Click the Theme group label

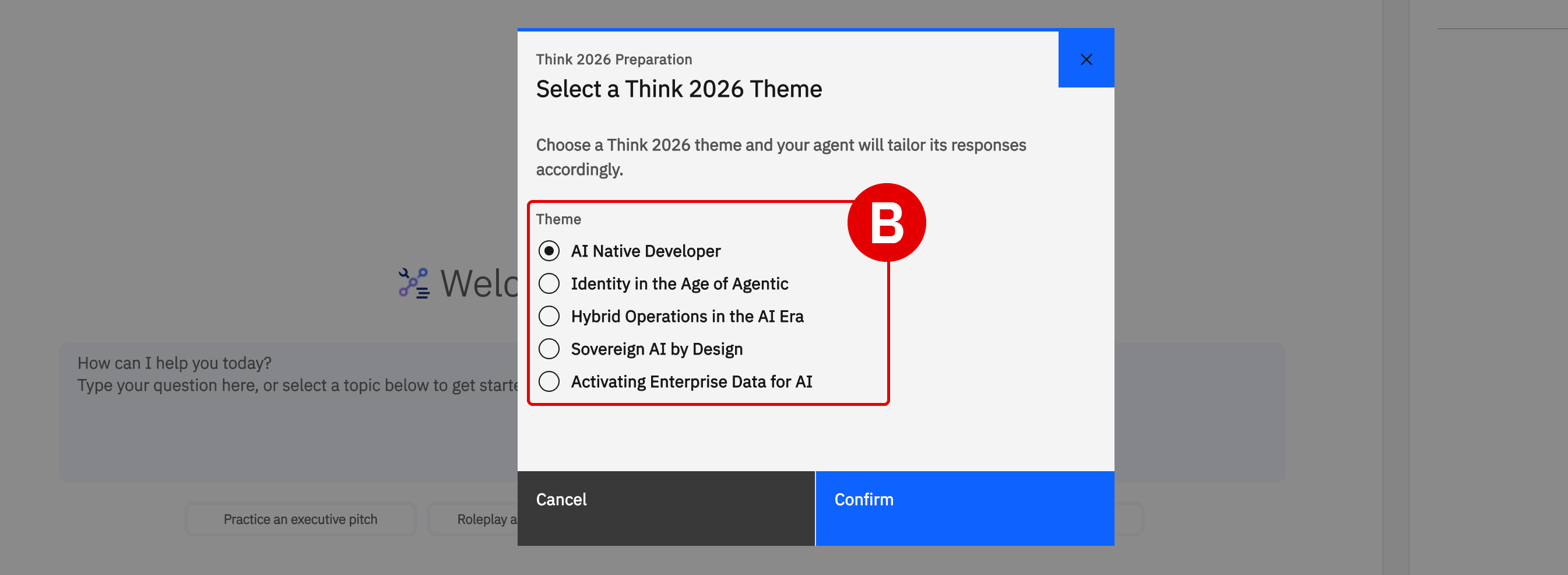[x=558, y=219]
